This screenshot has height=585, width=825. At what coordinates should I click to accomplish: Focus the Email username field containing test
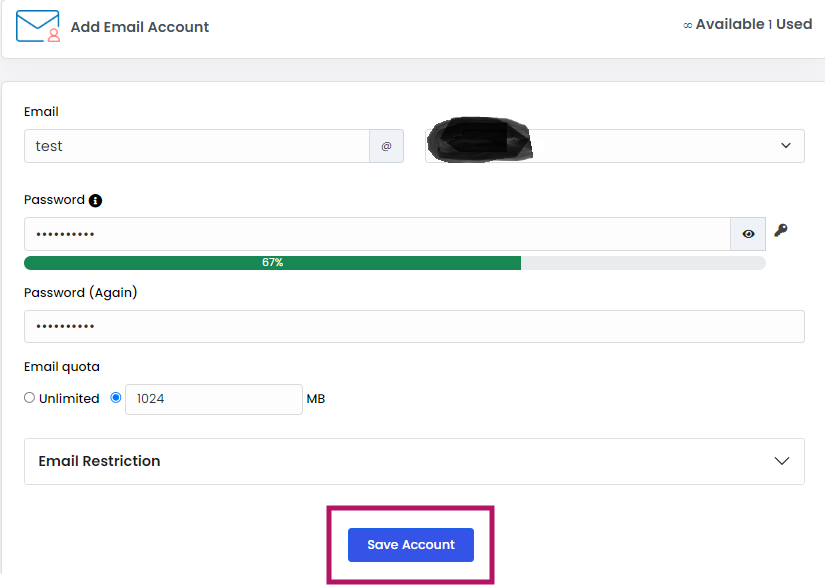click(x=197, y=146)
